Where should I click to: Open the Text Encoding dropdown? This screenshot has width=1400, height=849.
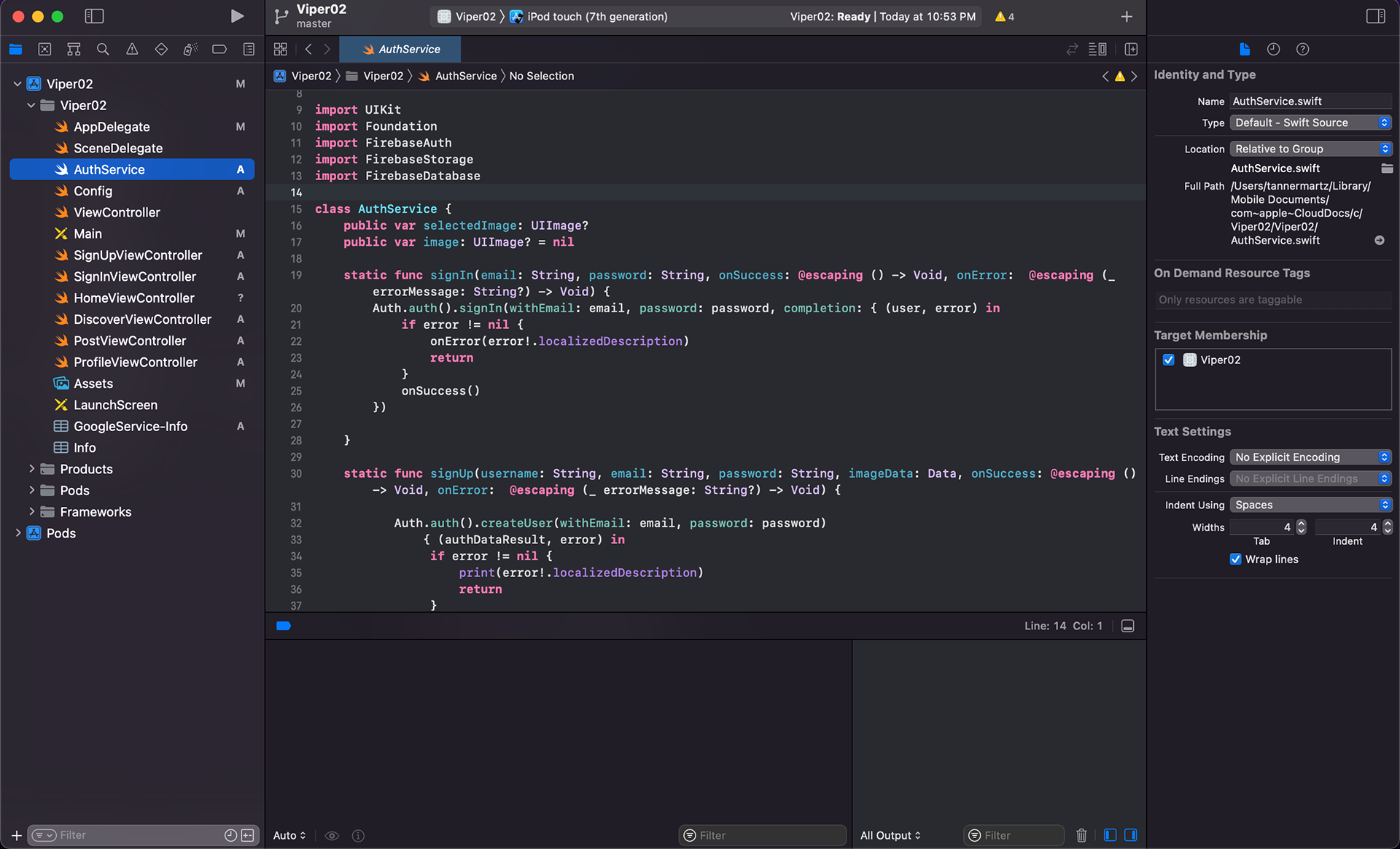click(x=1311, y=457)
